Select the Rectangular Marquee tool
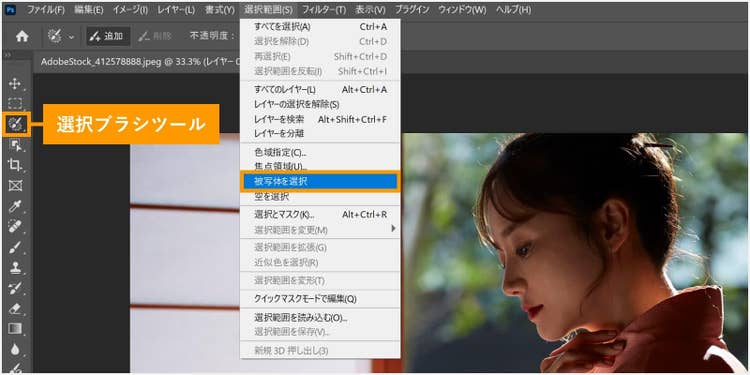The image size is (750, 375). pyautogui.click(x=15, y=104)
